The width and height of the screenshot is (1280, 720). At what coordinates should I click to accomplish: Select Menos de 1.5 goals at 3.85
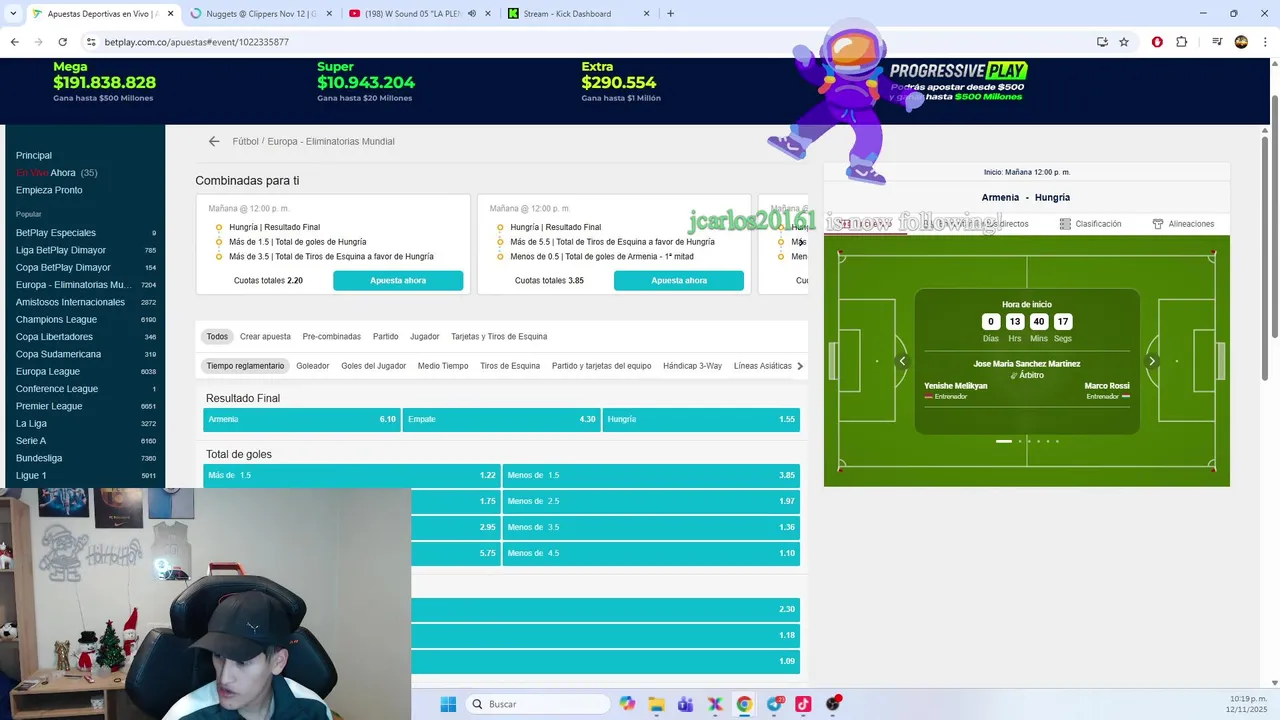[x=651, y=476]
